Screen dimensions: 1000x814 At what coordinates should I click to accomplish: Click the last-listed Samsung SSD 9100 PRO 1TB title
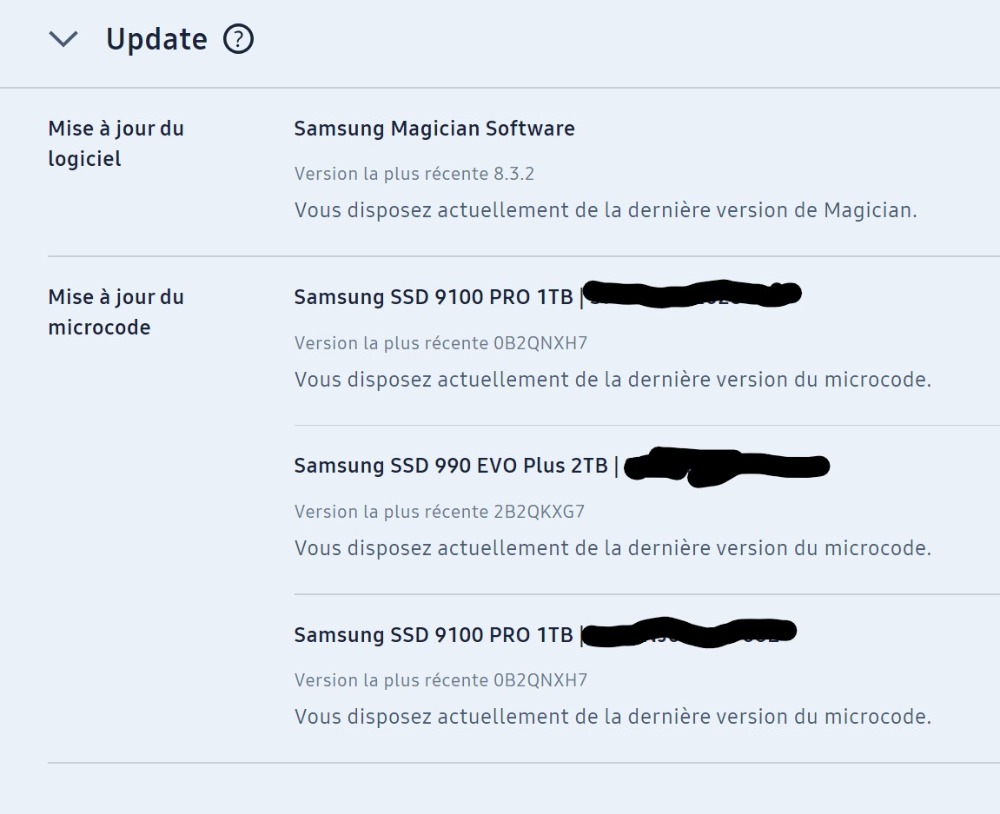[x=433, y=635]
